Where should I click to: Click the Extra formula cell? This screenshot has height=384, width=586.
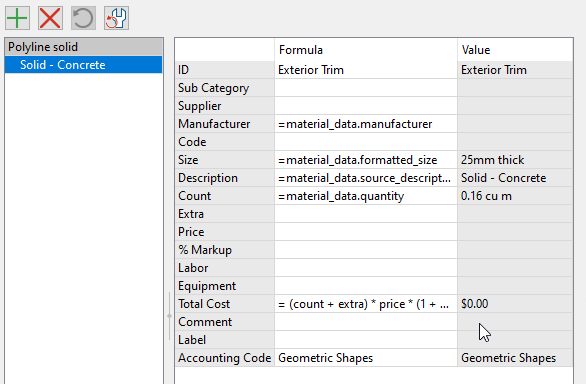coord(366,214)
